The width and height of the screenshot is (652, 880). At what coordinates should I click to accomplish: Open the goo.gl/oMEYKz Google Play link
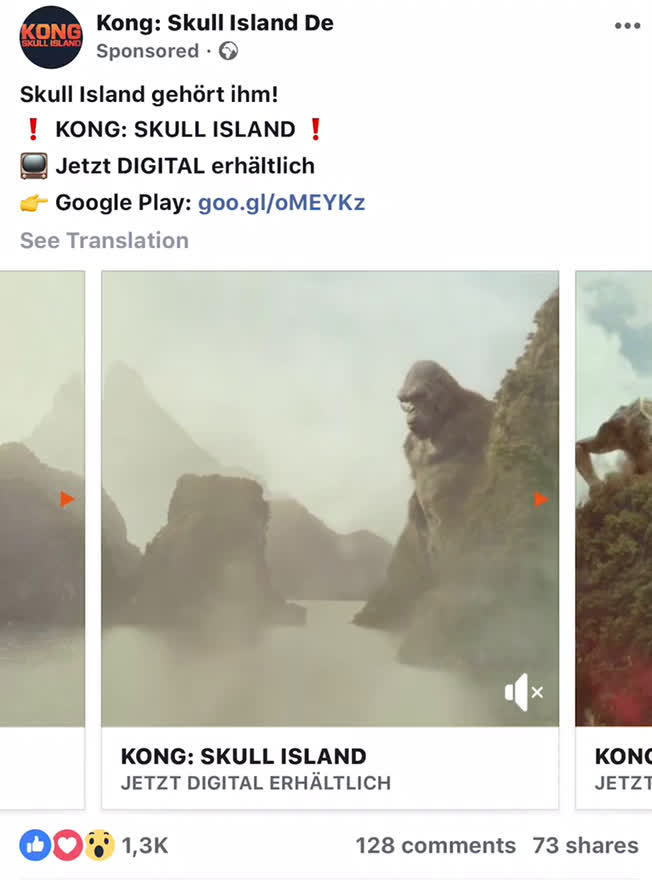[x=282, y=203]
